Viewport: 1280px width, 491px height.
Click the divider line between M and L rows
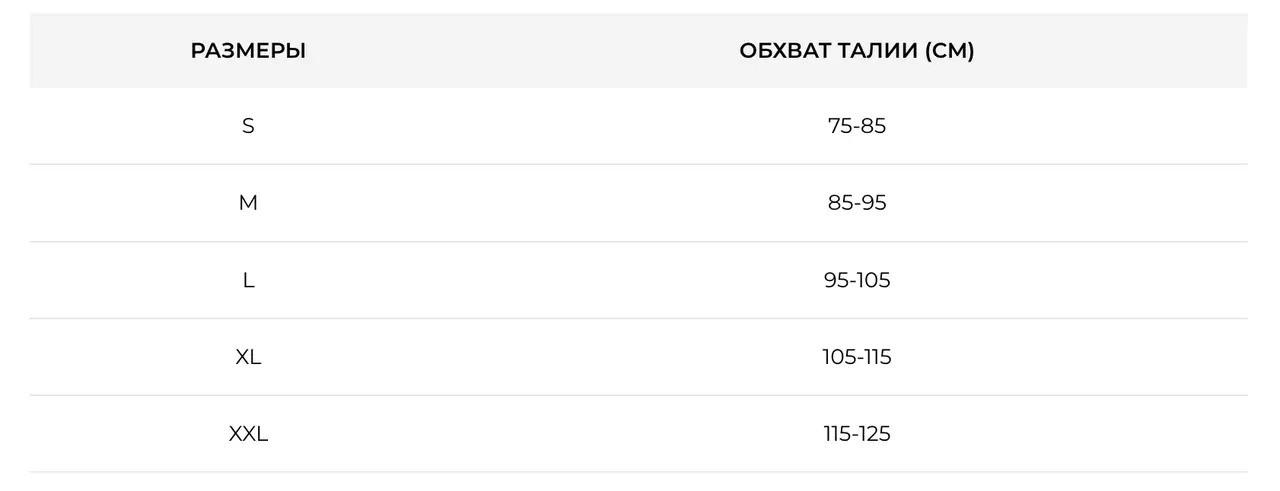coord(639,241)
